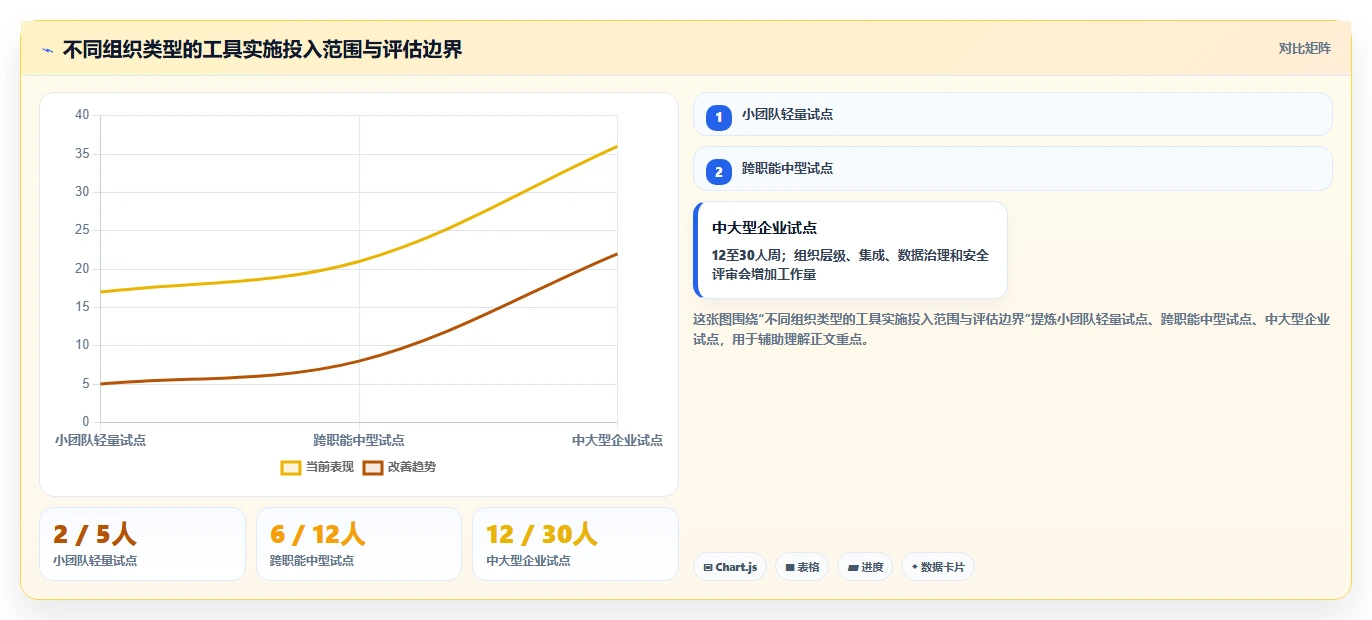The height and width of the screenshot is (620, 1372).
Task: Select the 进度 tag
Action: [x=865, y=567]
